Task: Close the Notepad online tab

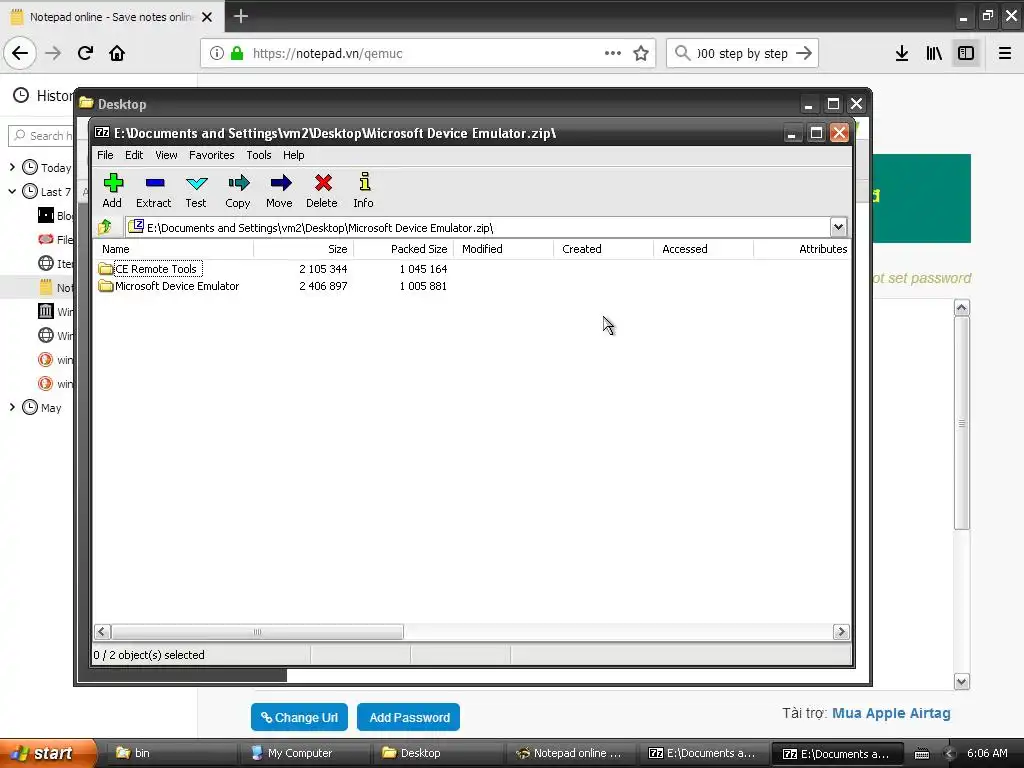Action: point(207,17)
